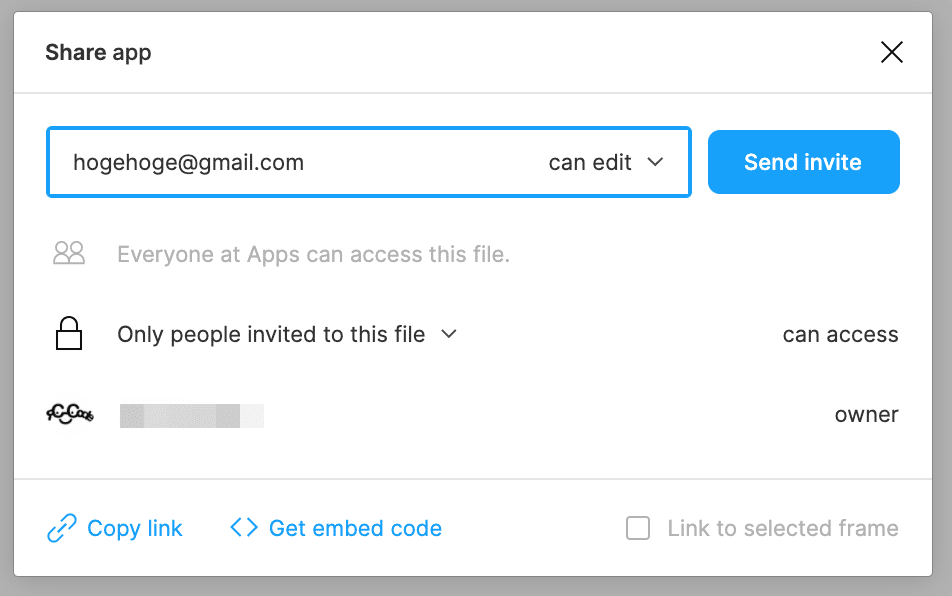
Task: Click the people group icon
Action: [x=69, y=254]
